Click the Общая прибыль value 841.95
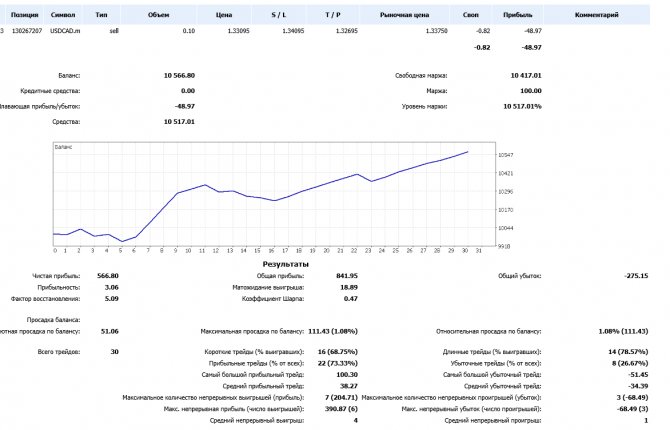670x430 pixels. pyautogui.click(x=347, y=276)
